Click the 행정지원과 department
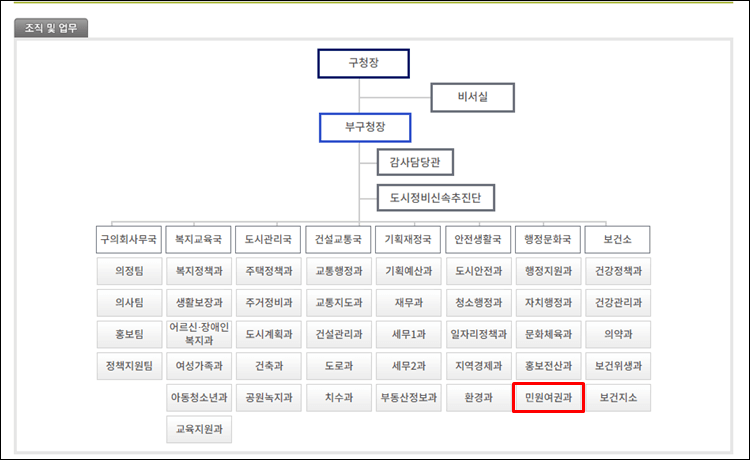This screenshot has width=750, height=460. point(548,271)
